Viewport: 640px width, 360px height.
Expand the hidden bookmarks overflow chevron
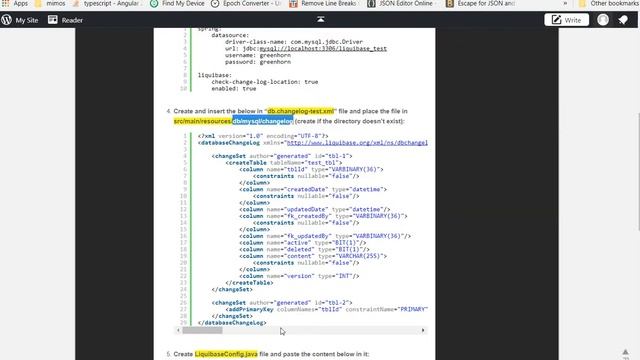(565, 3)
